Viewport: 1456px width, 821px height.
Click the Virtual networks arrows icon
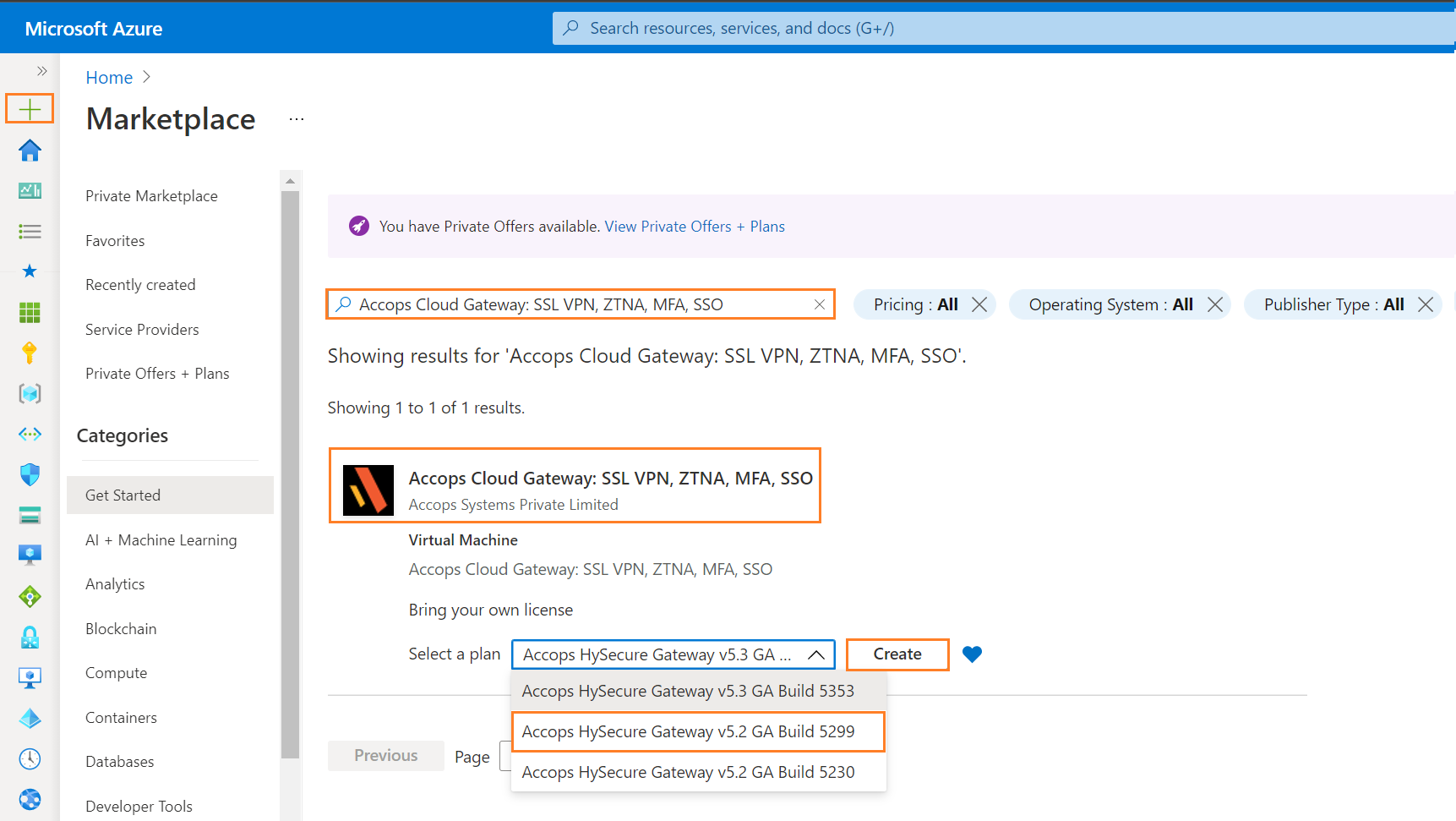coord(30,434)
